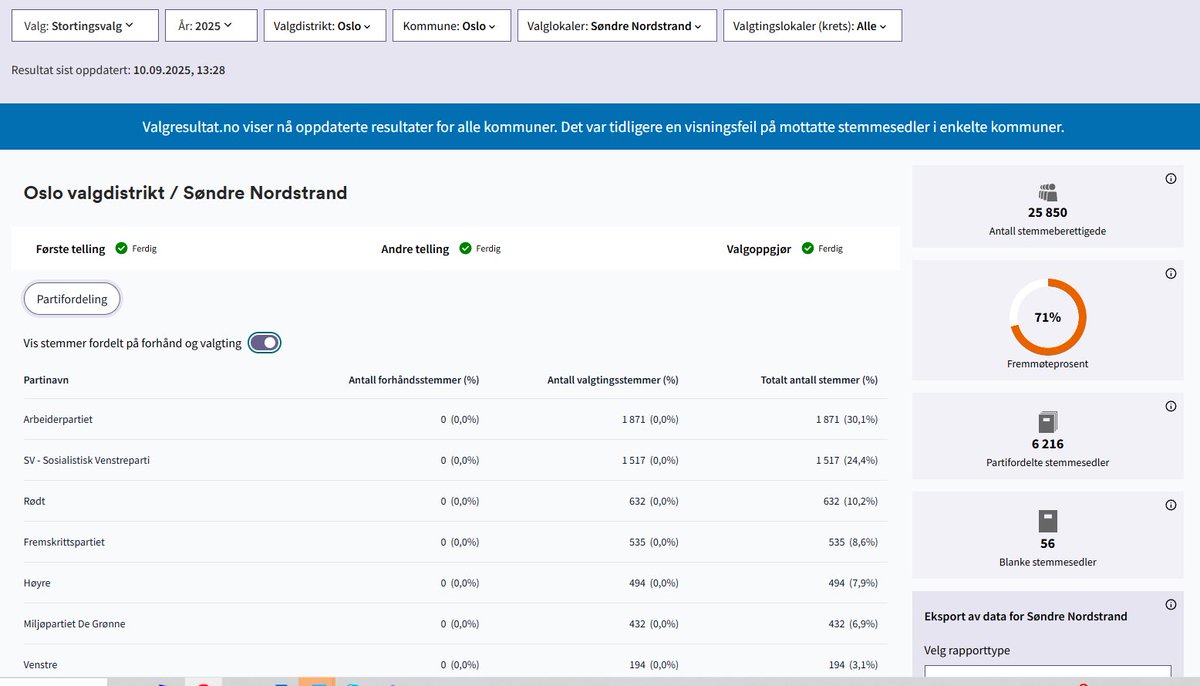Click the Partinavn column header
The image size is (1200, 686).
[46, 380]
